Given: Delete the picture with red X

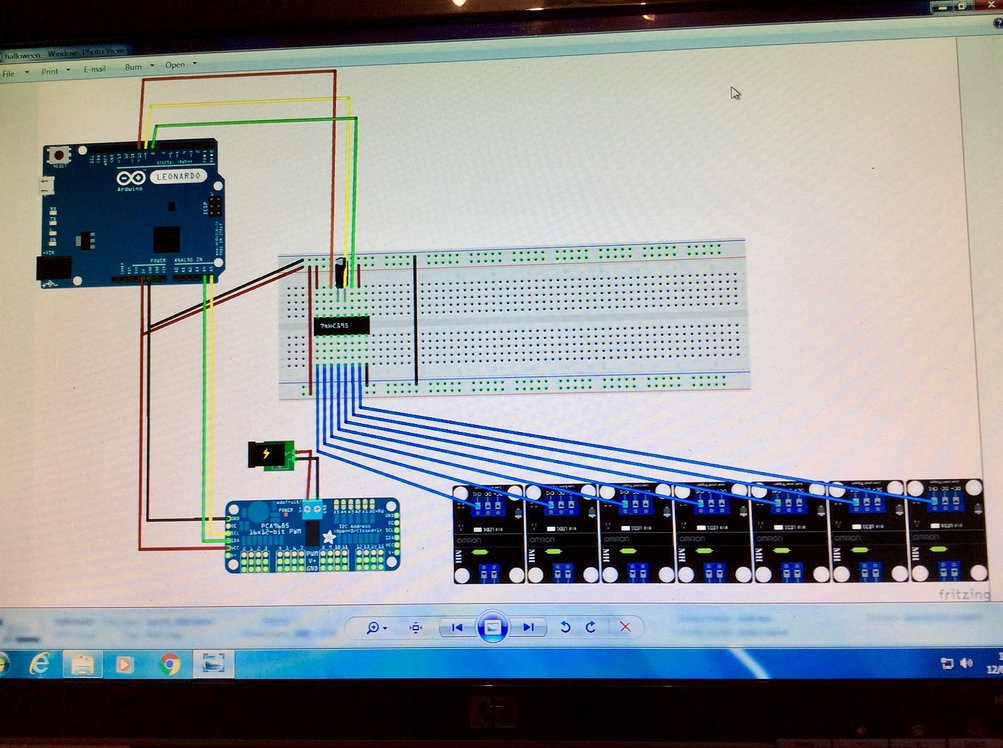Looking at the screenshot, I should point(626,627).
